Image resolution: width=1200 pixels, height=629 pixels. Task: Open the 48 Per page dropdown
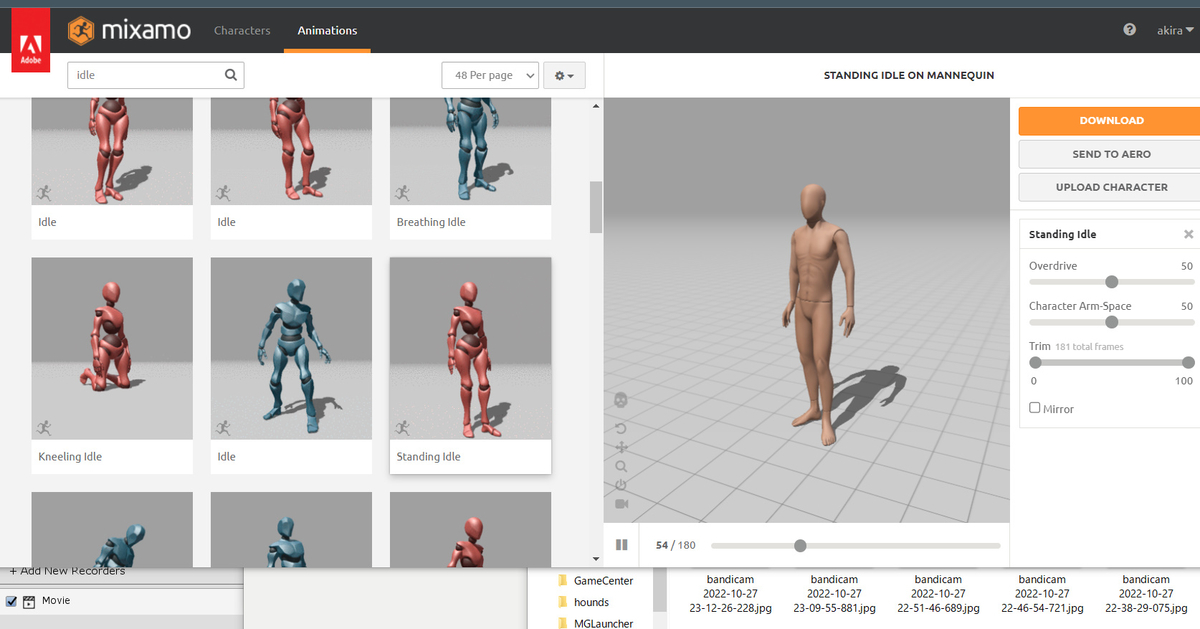(x=490, y=75)
